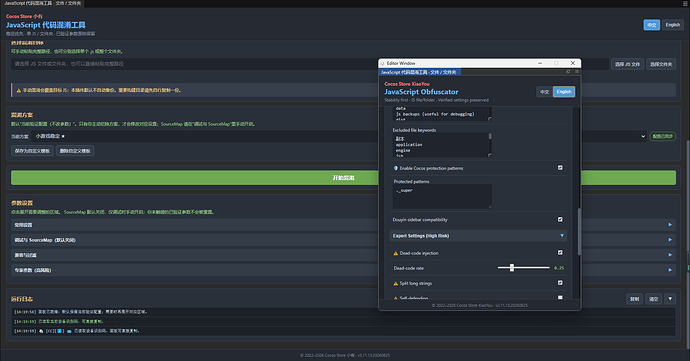Click the green status badge beside preset dropdown
Image resolution: width=690 pixels, height=361 pixels.
663,136
